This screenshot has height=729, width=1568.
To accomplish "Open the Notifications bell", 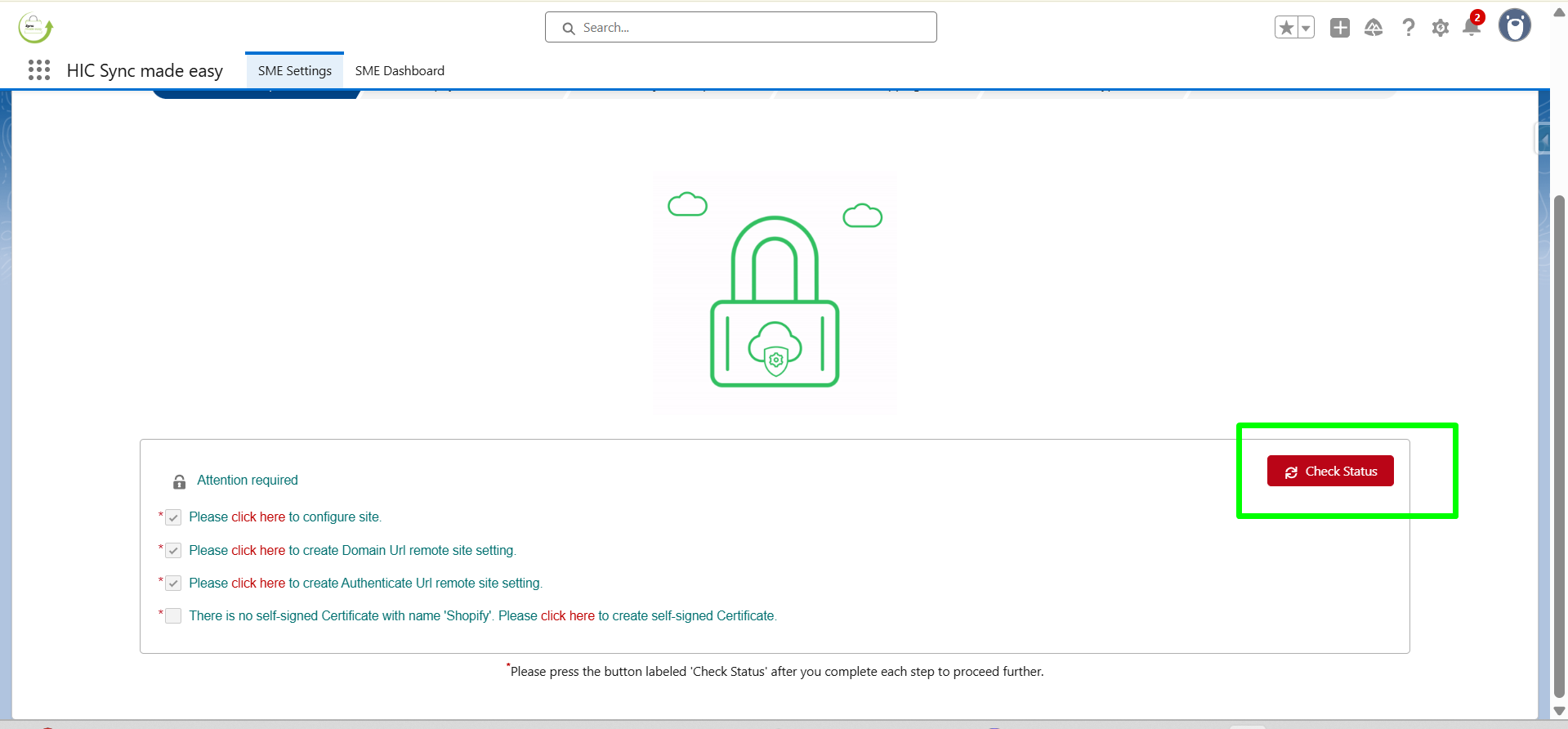I will coord(1472,28).
